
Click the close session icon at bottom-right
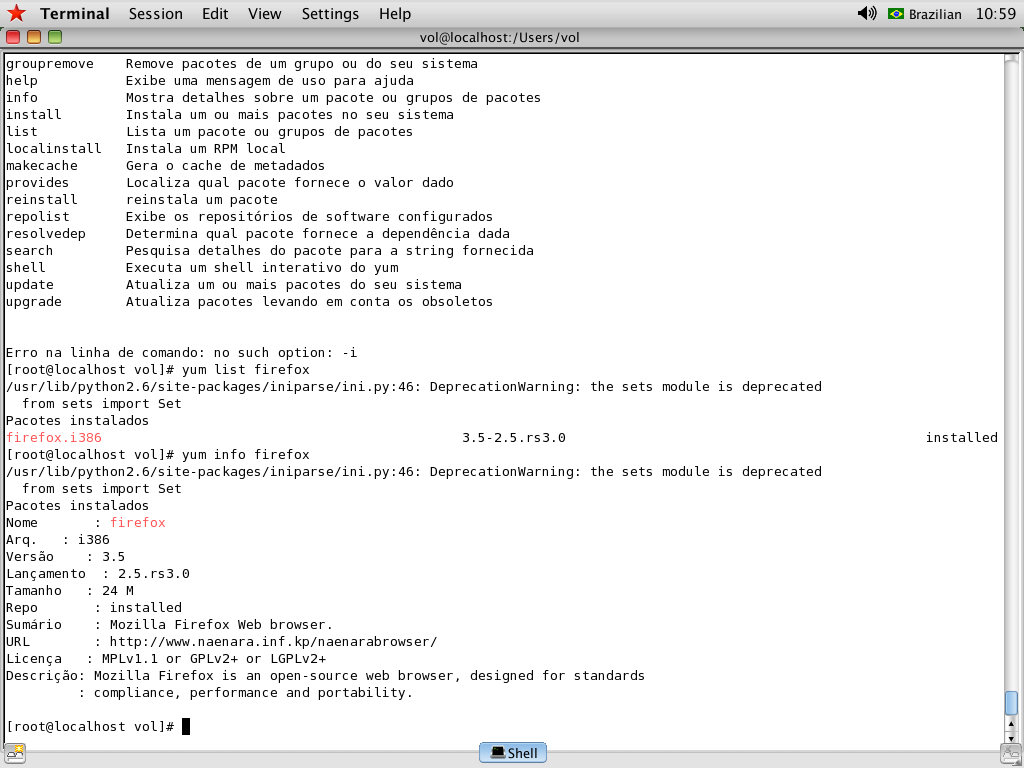[1011, 753]
